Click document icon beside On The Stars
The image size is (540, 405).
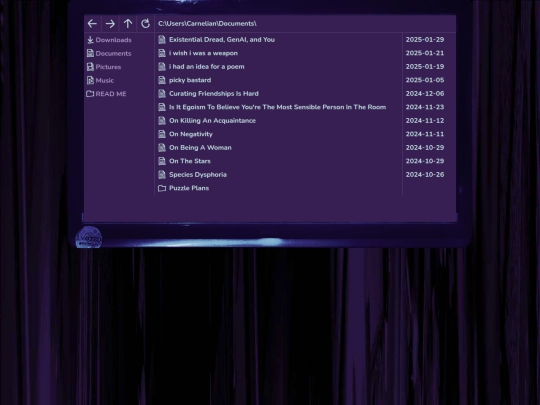(x=162, y=161)
